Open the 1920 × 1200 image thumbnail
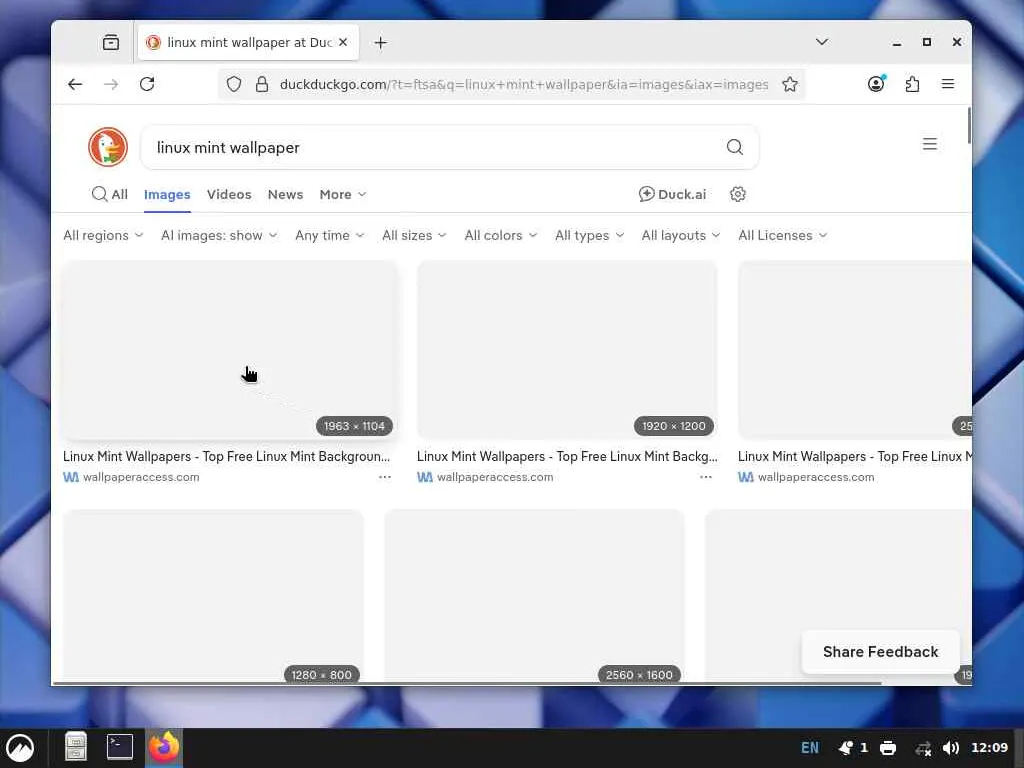This screenshot has height=768, width=1024. (x=567, y=350)
